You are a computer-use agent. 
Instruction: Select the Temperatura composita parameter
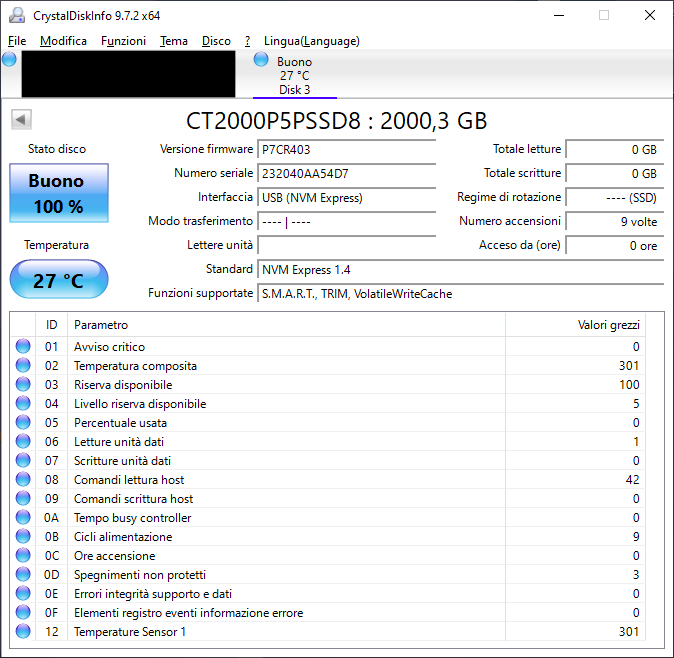135,366
